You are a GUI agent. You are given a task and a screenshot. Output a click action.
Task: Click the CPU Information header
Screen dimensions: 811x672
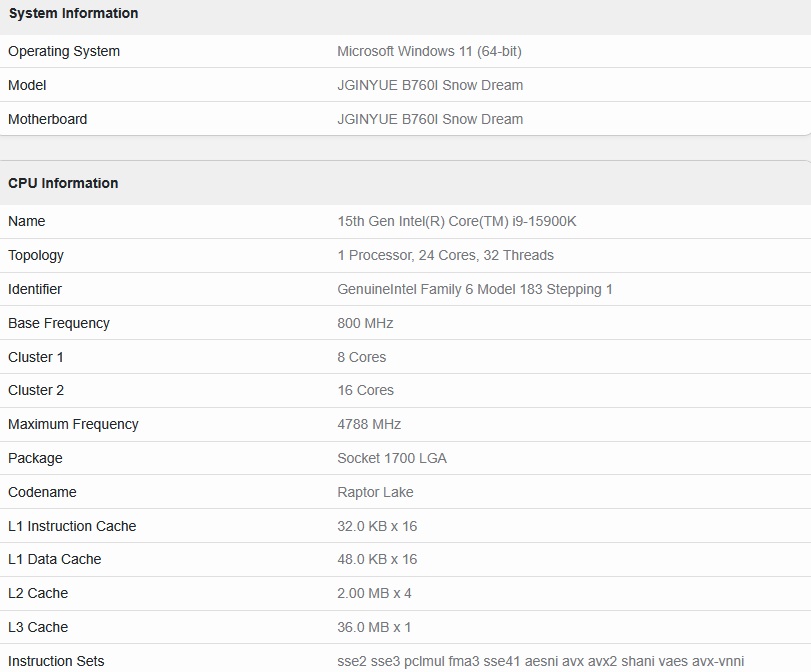click(63, 183)
